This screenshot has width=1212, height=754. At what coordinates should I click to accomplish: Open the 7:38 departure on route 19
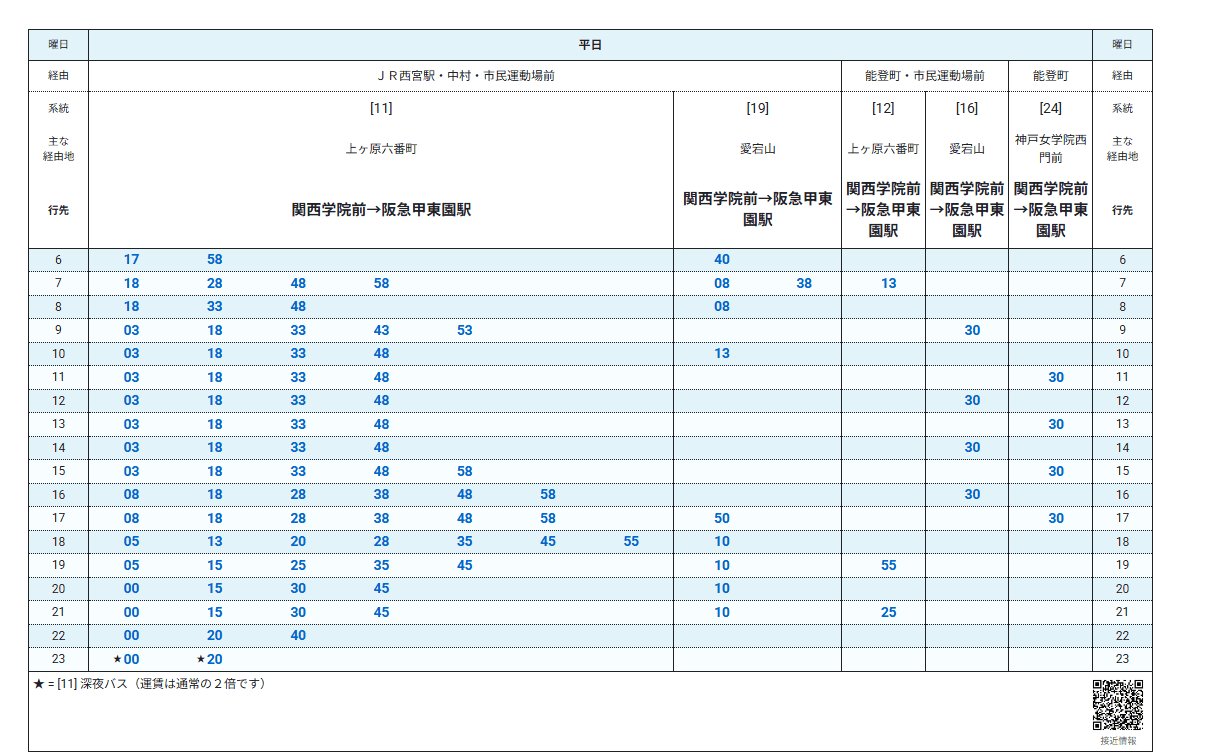pyautogui.click(x=804, y=284)
